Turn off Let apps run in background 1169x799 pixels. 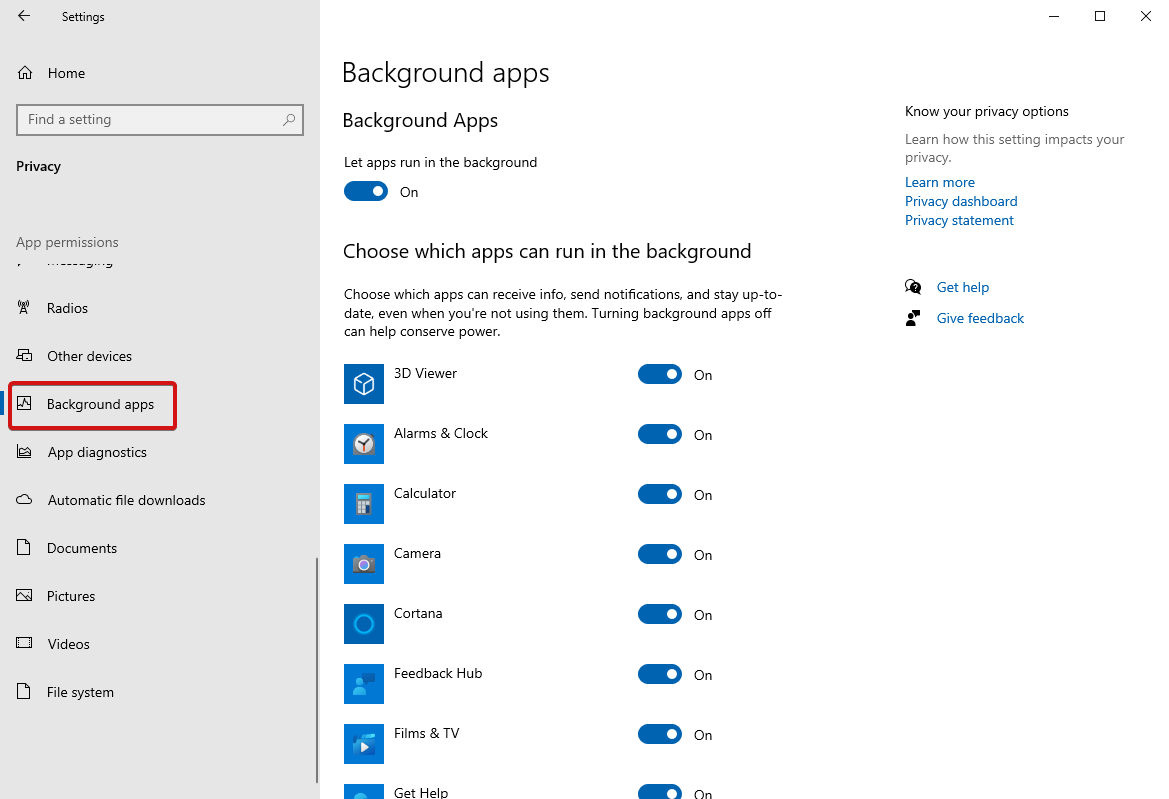pyautogui.click(x=366, y=191)
